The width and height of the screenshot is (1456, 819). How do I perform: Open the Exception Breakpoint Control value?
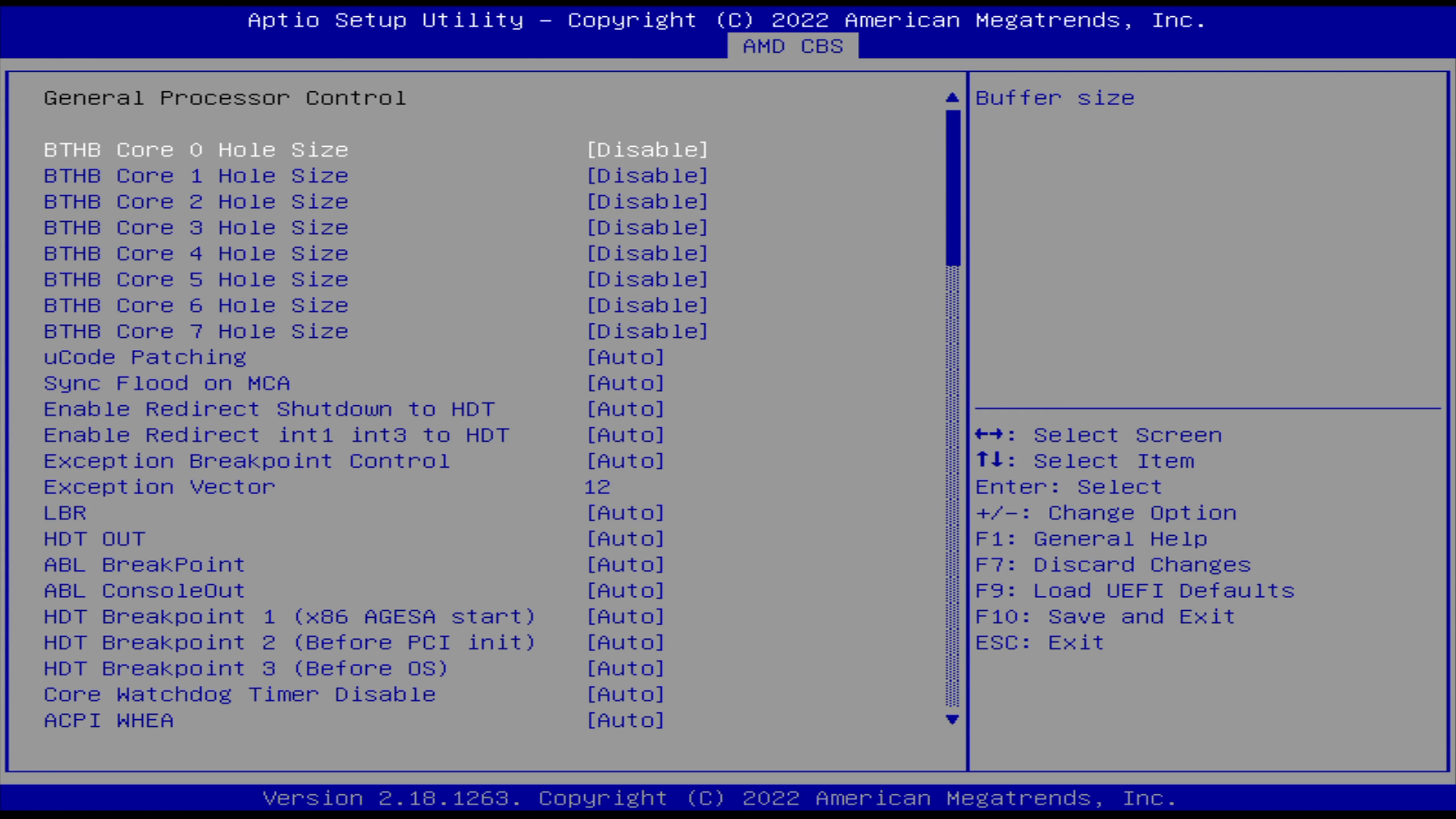625,461
